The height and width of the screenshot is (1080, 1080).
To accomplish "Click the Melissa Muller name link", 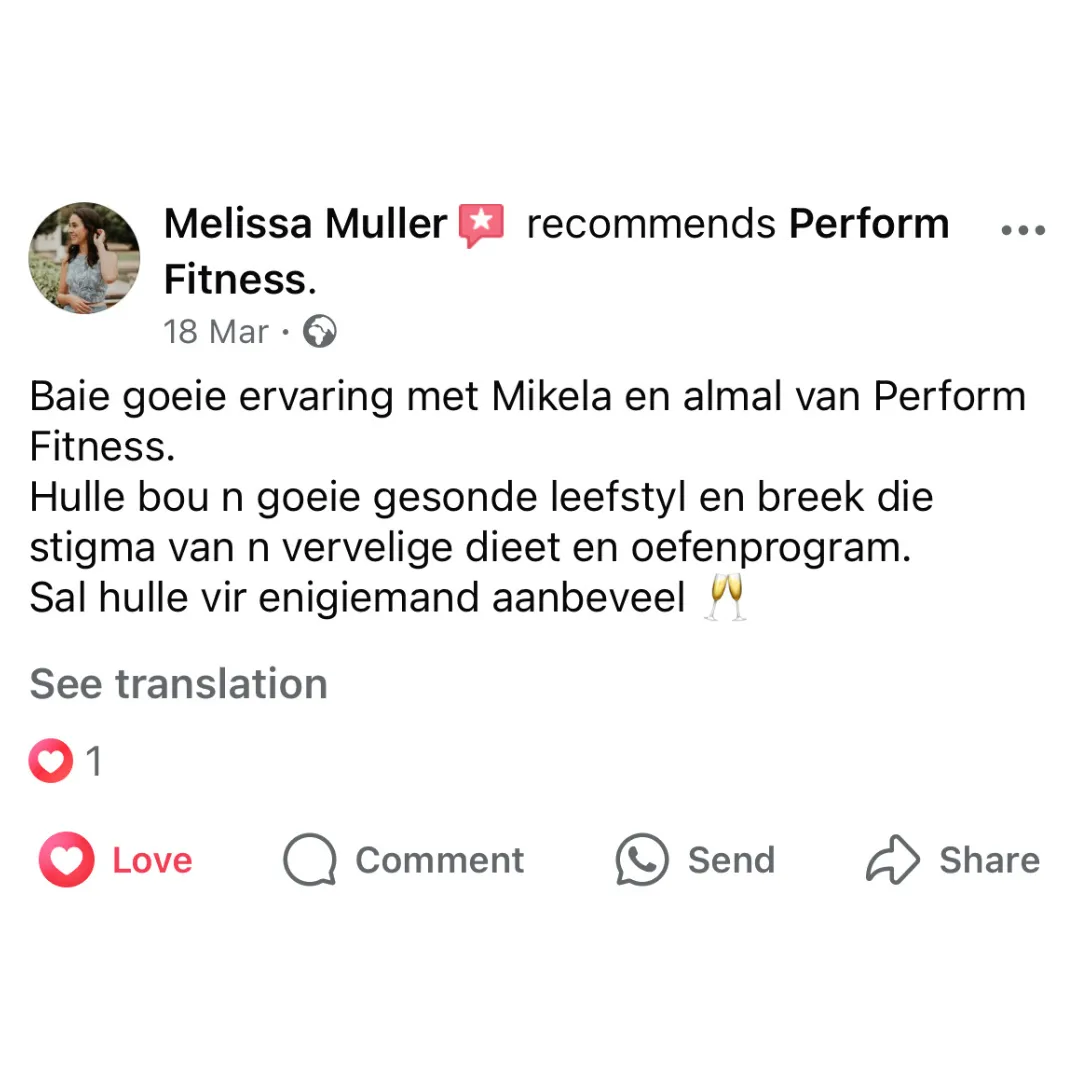I will [305, 224].
